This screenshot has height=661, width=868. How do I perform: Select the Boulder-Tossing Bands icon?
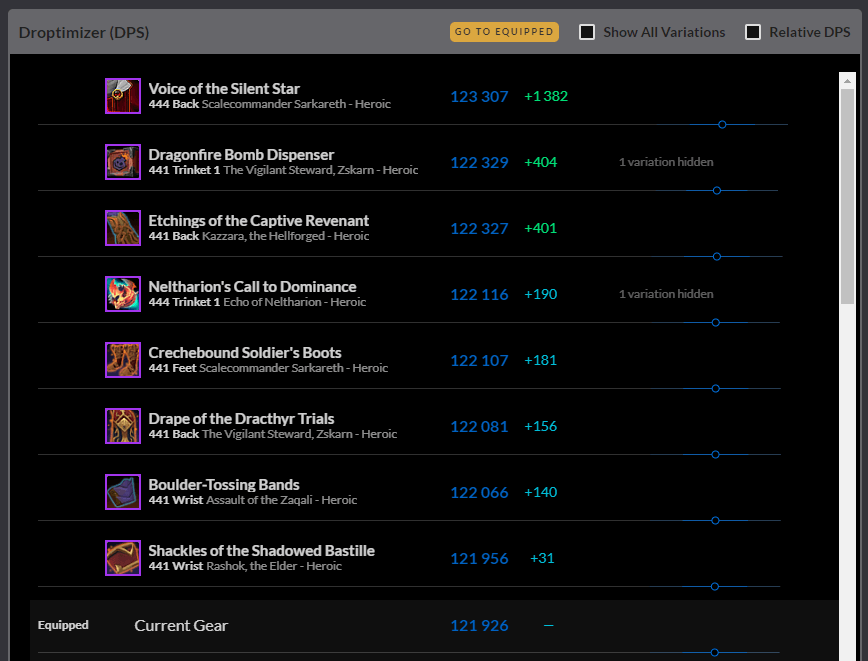click(123, 492)
